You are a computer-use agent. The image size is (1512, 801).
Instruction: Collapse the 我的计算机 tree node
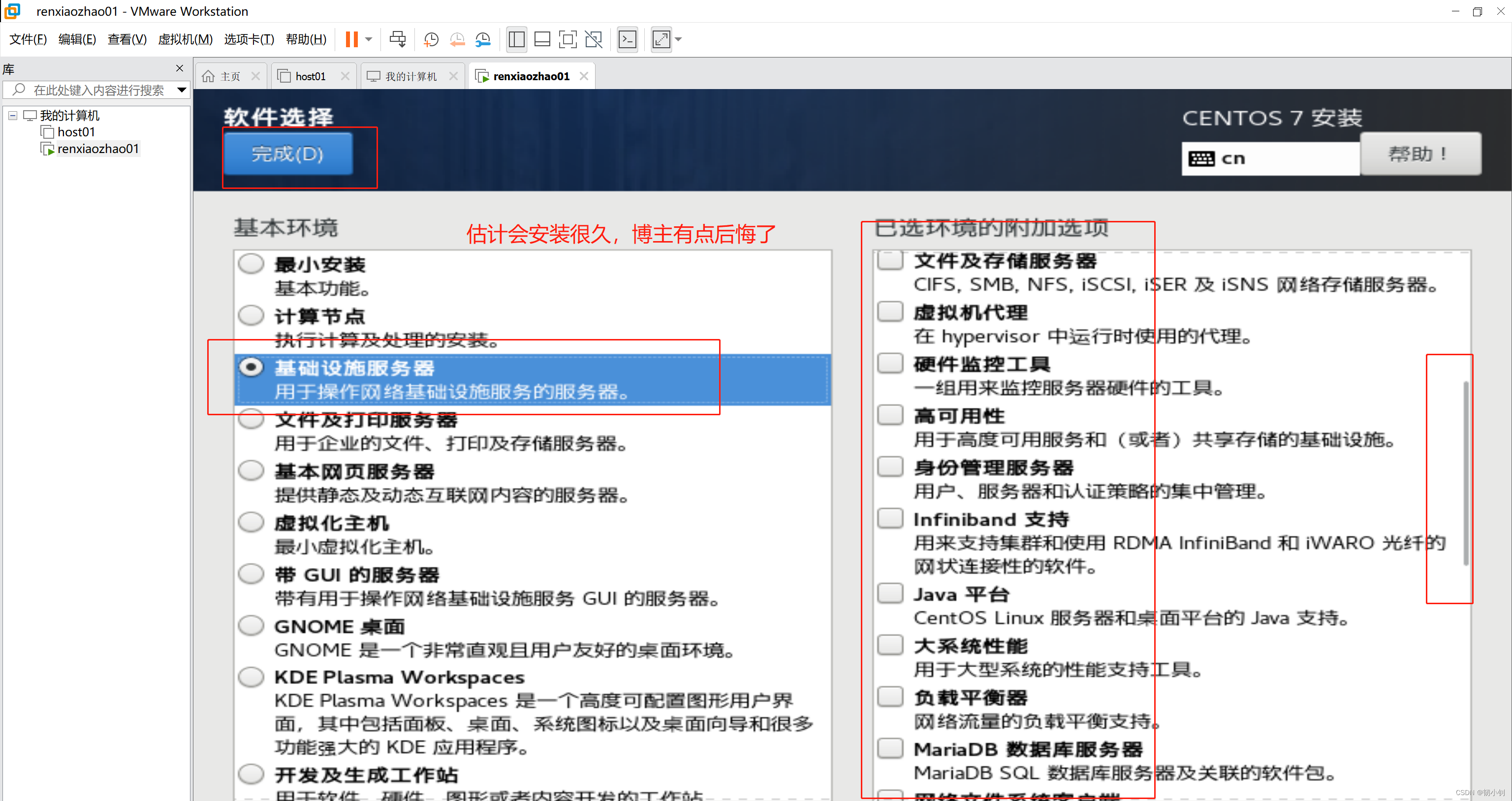(x=12, y=115)
